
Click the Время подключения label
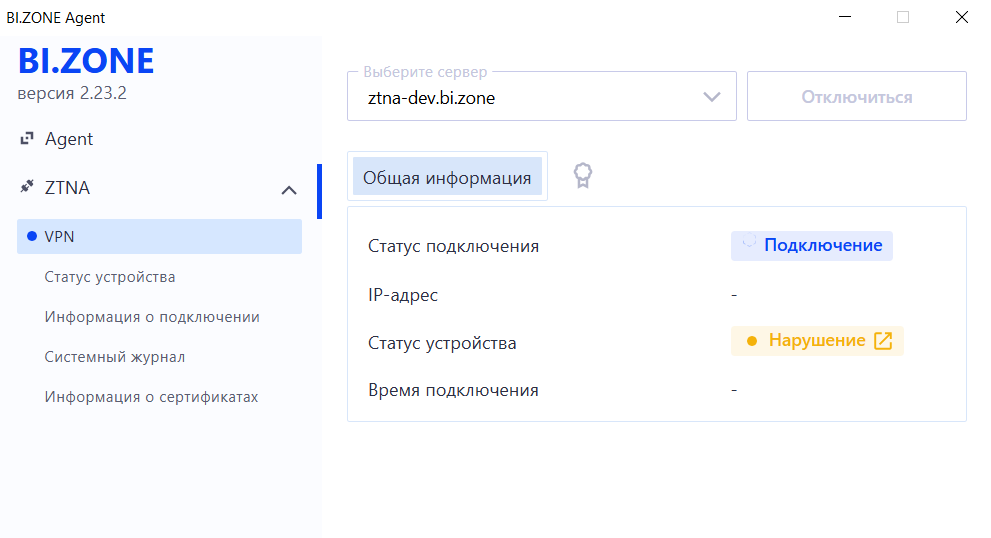(453, 390)
